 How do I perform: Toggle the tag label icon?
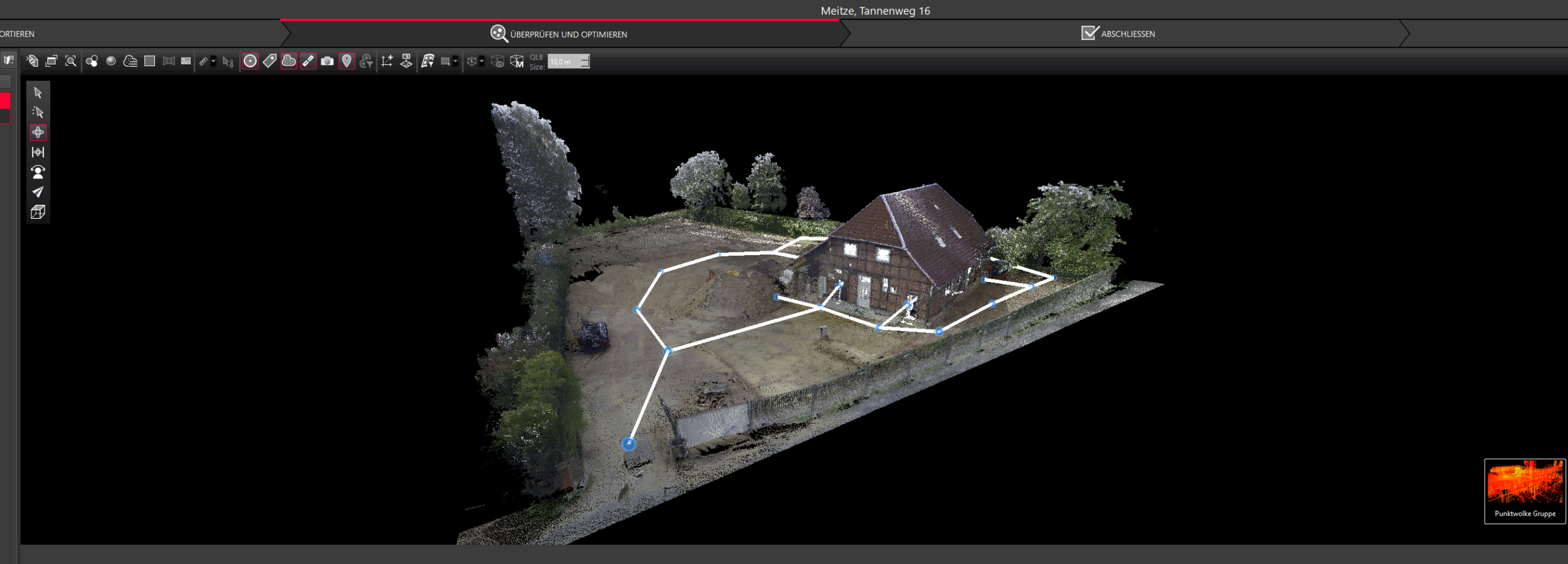(269, 61)
